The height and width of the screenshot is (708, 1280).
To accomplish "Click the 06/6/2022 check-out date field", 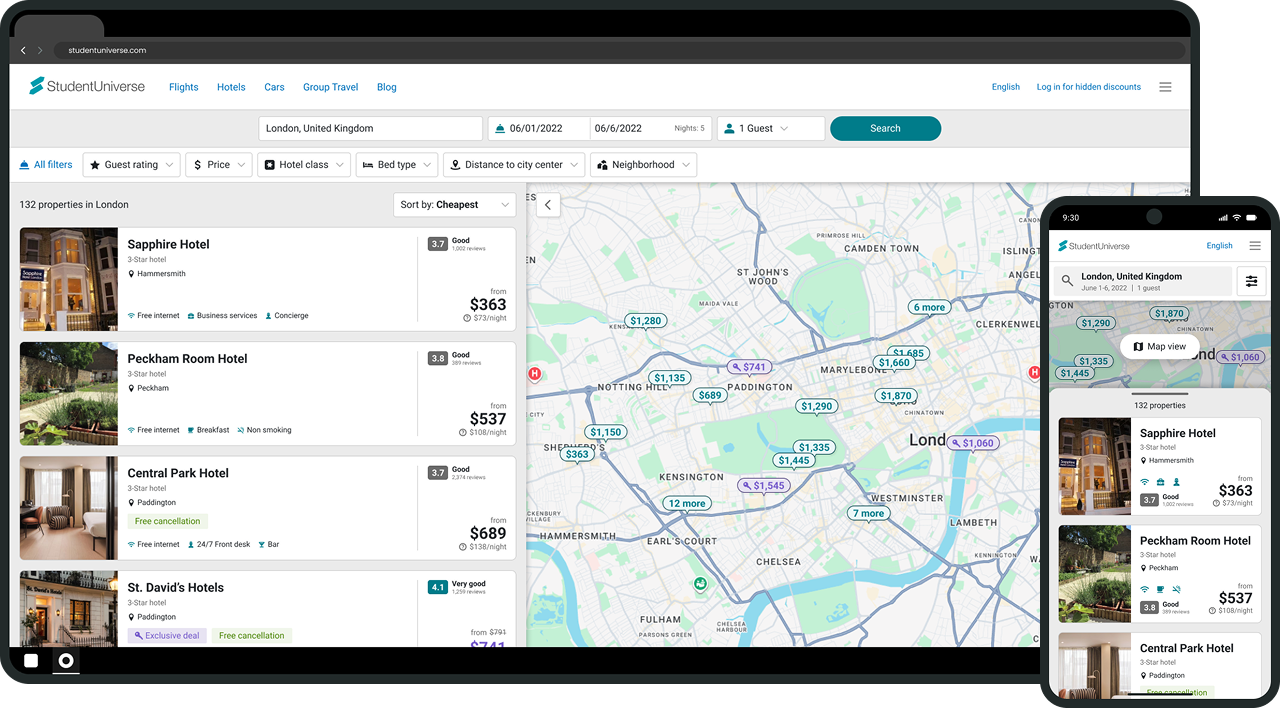I will [x=650, y=129].
